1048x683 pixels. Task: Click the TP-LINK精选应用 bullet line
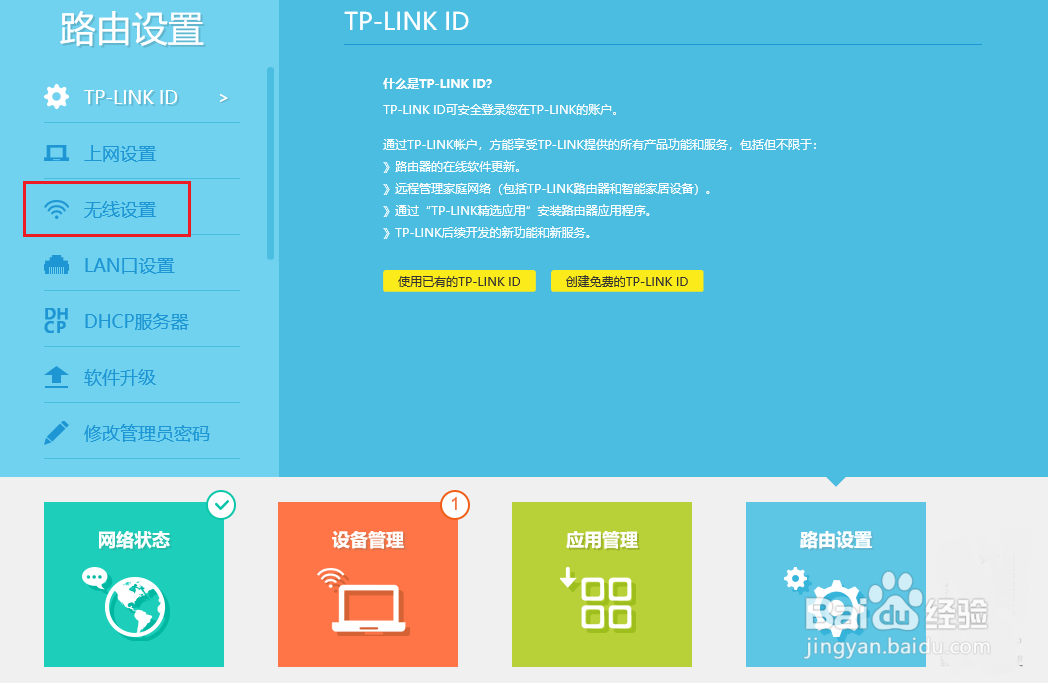point(517,211)
